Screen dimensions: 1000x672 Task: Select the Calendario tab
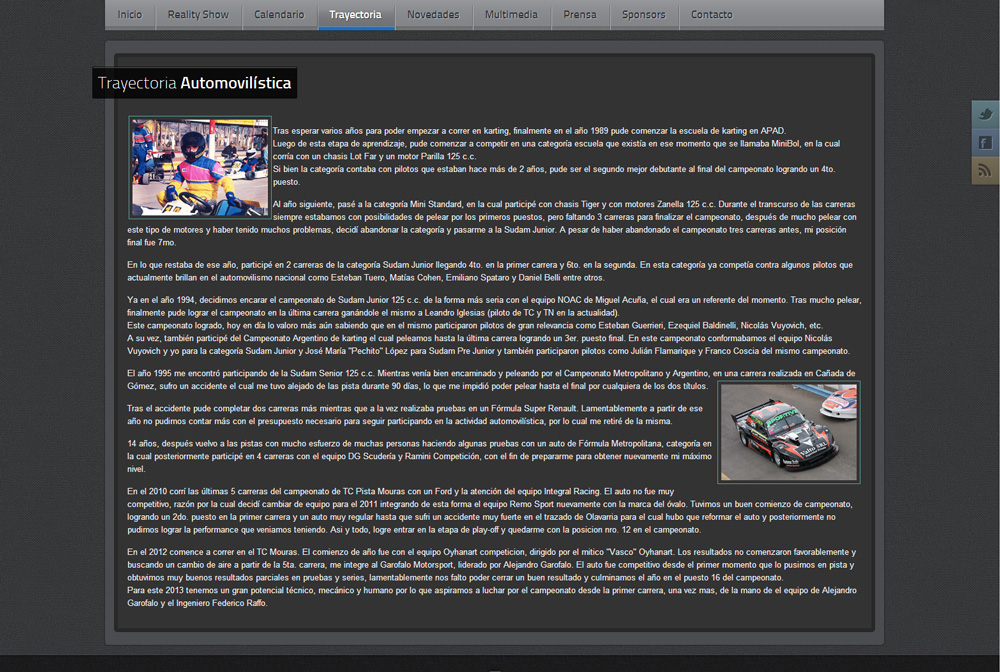(279, 15)
